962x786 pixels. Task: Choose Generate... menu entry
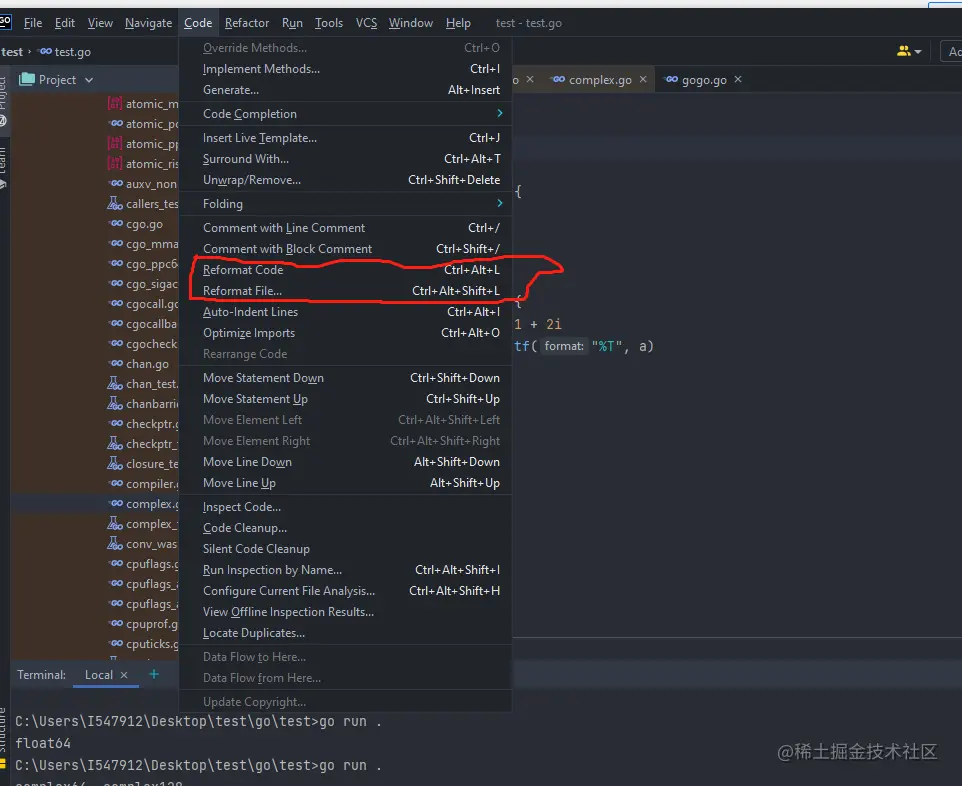pos(346,90)
